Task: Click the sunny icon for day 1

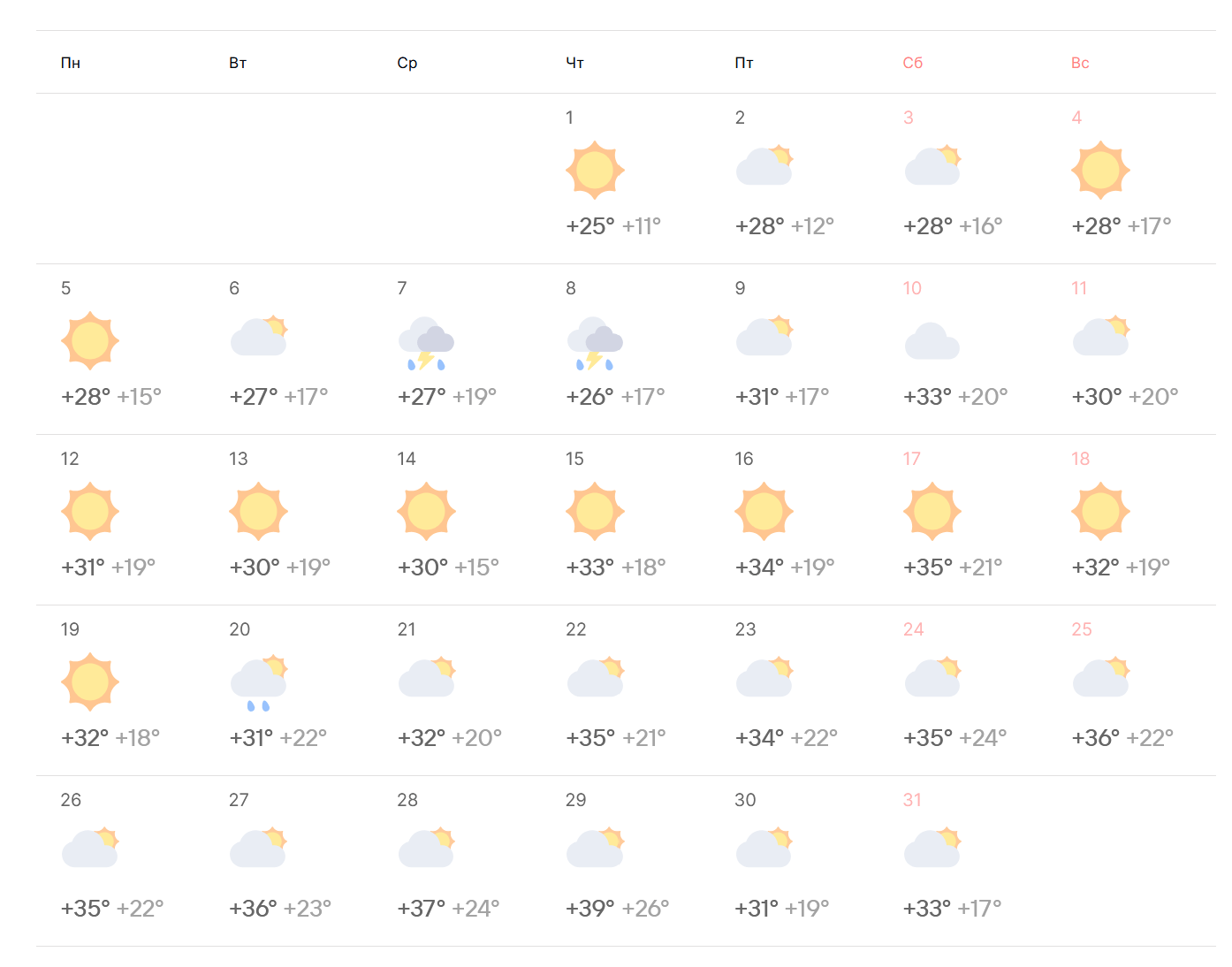Action: click(595, 170)
